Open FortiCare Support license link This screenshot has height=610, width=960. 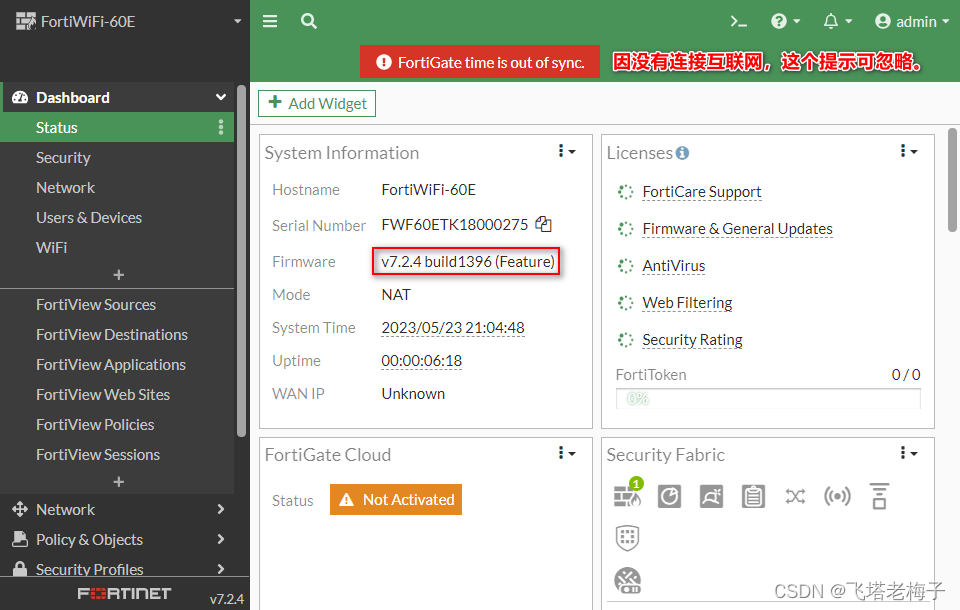[x=702, y=192]
